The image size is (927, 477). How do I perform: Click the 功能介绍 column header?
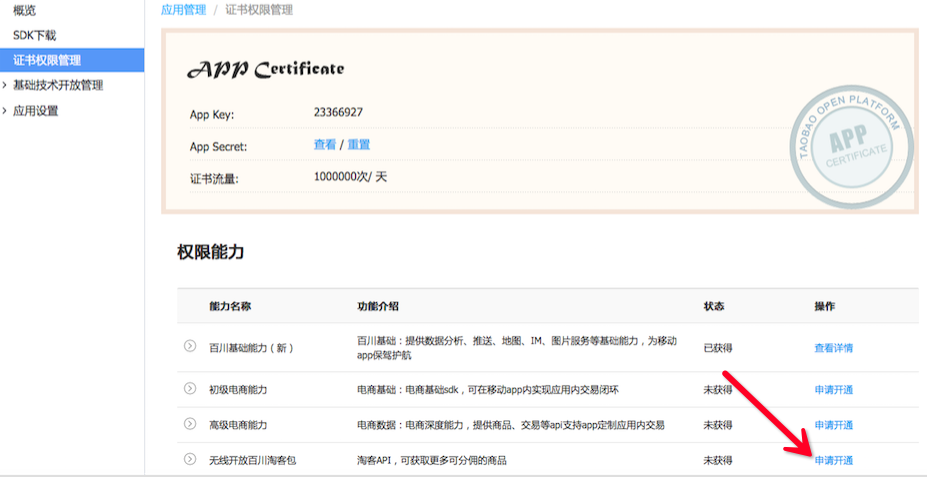coord(377,306)
